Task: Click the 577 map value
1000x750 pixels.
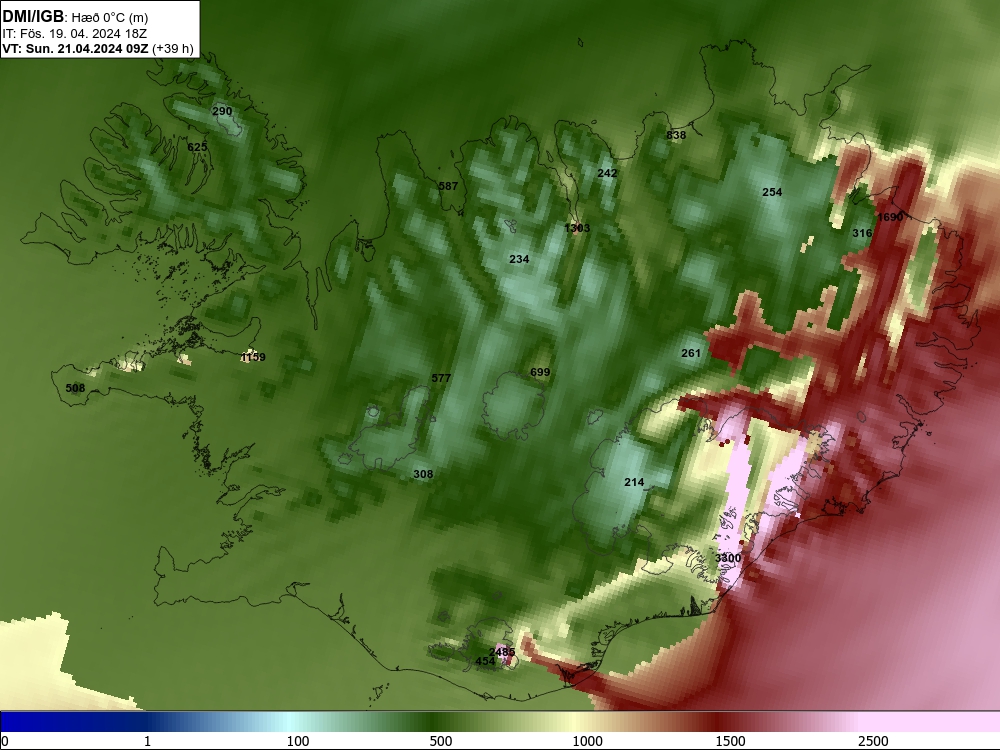Action: 441,378
